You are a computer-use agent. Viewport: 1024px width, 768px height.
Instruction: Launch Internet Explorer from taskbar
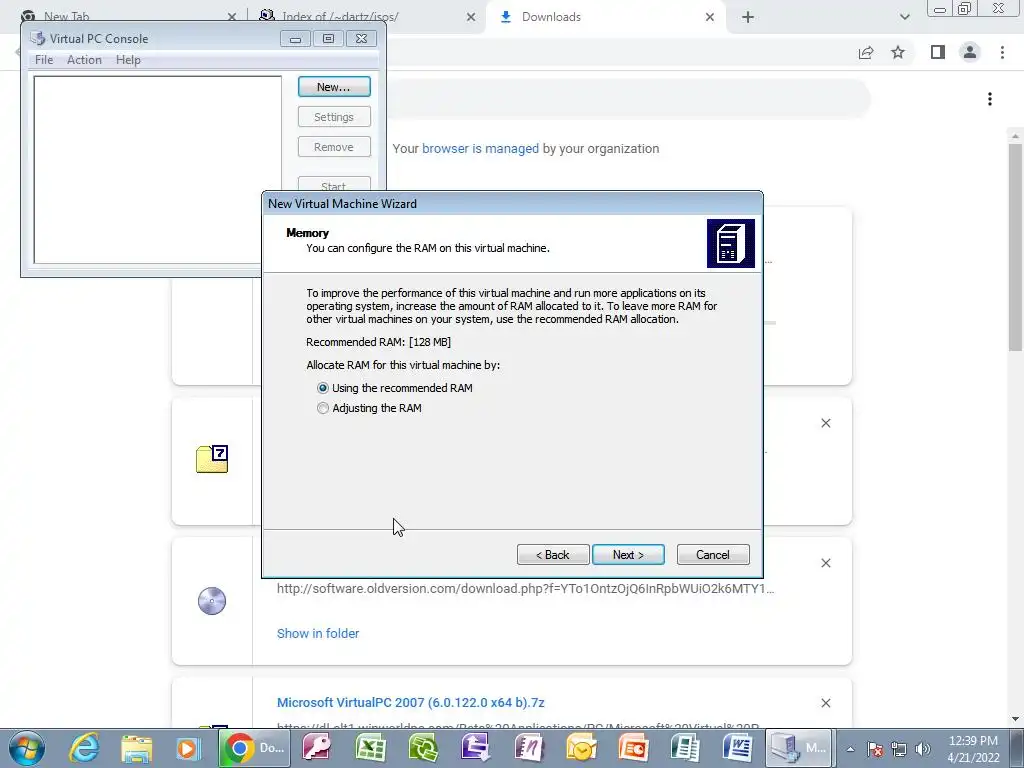pyautogui.click(x=84, y=748)
